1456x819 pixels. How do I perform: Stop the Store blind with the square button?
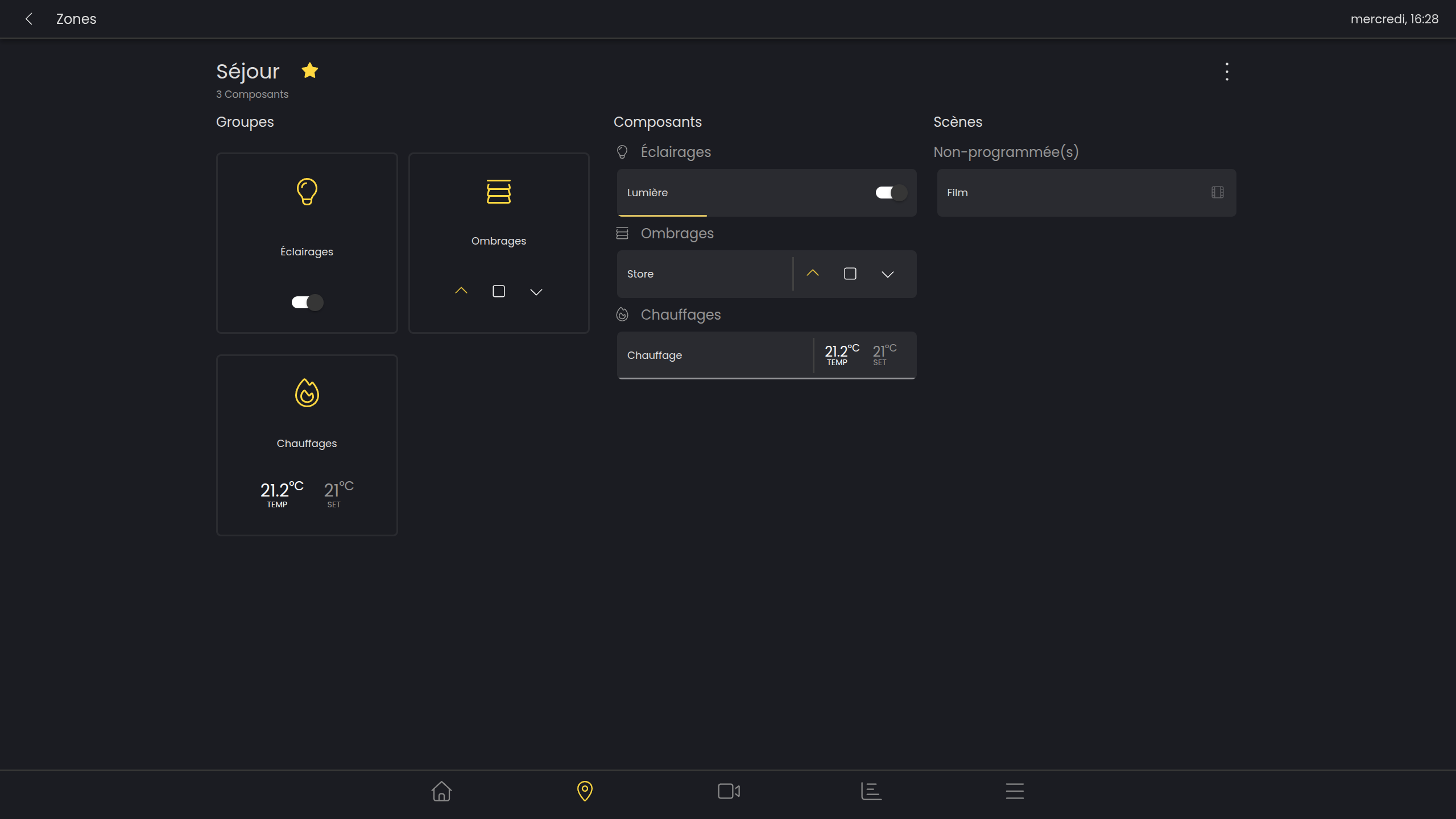[x=850, y=274]
